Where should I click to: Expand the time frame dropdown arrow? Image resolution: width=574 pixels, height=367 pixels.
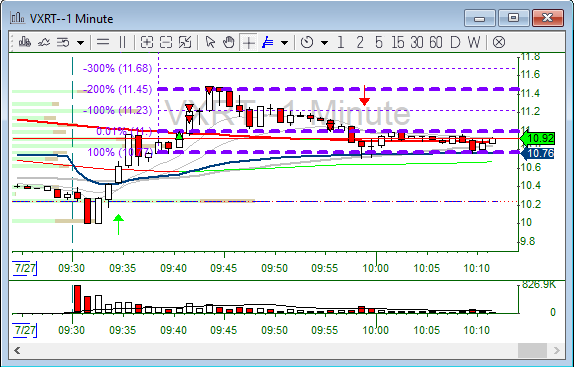[x=324, y=43]
